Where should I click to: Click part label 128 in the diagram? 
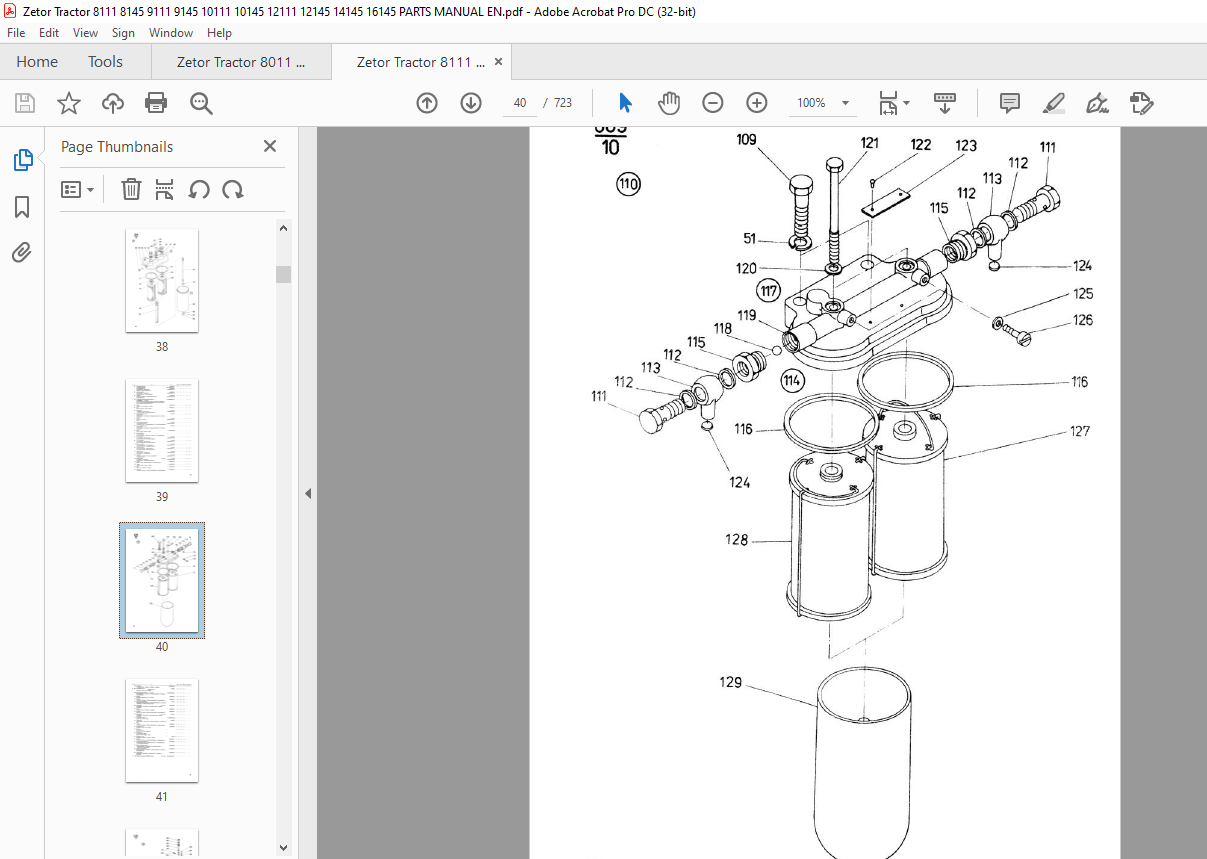(x=736, y=539)
